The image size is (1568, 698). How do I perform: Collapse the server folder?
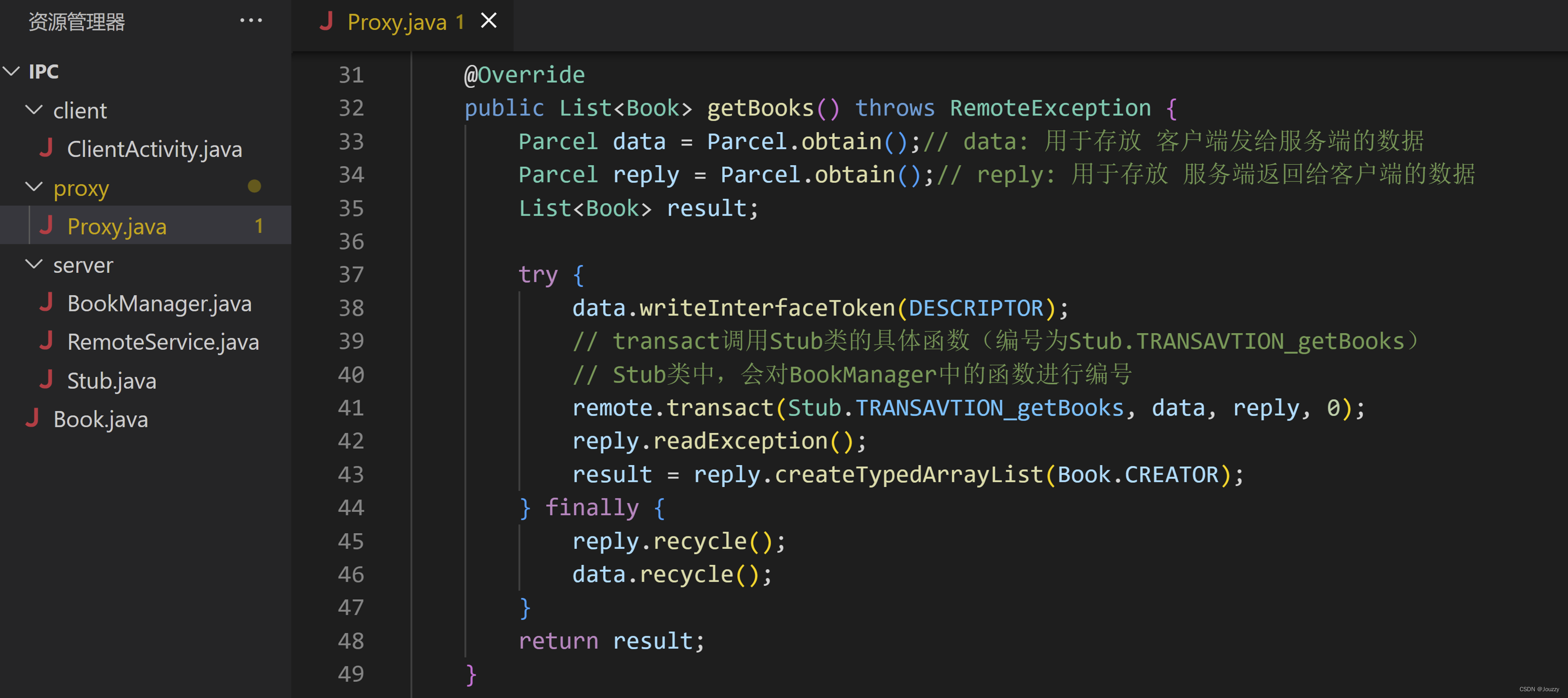tap(34, 265)
